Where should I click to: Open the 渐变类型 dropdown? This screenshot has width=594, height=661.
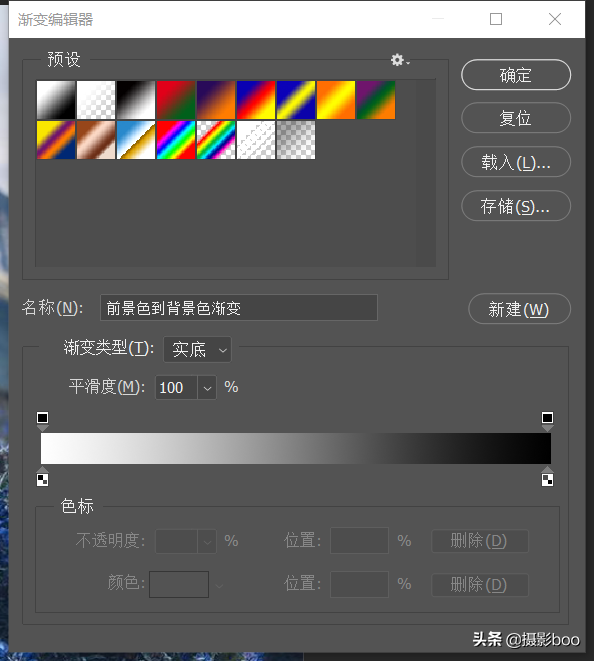coord(197,349)
